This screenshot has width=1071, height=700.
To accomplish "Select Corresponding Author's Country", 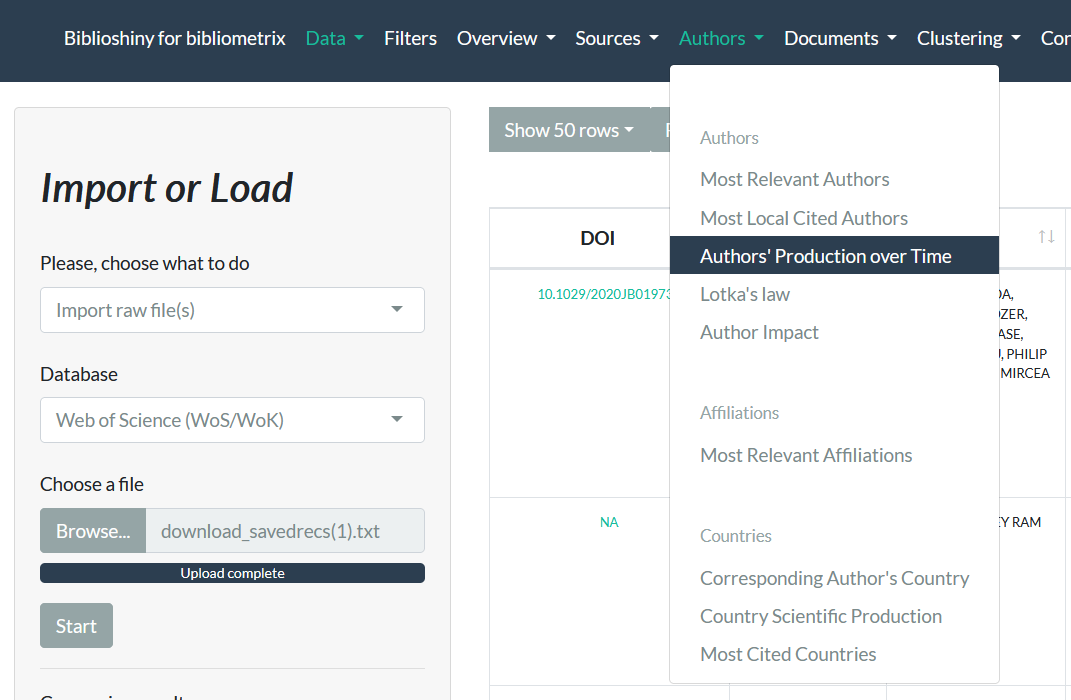I will pyautogui.click(x=834, y=578).
